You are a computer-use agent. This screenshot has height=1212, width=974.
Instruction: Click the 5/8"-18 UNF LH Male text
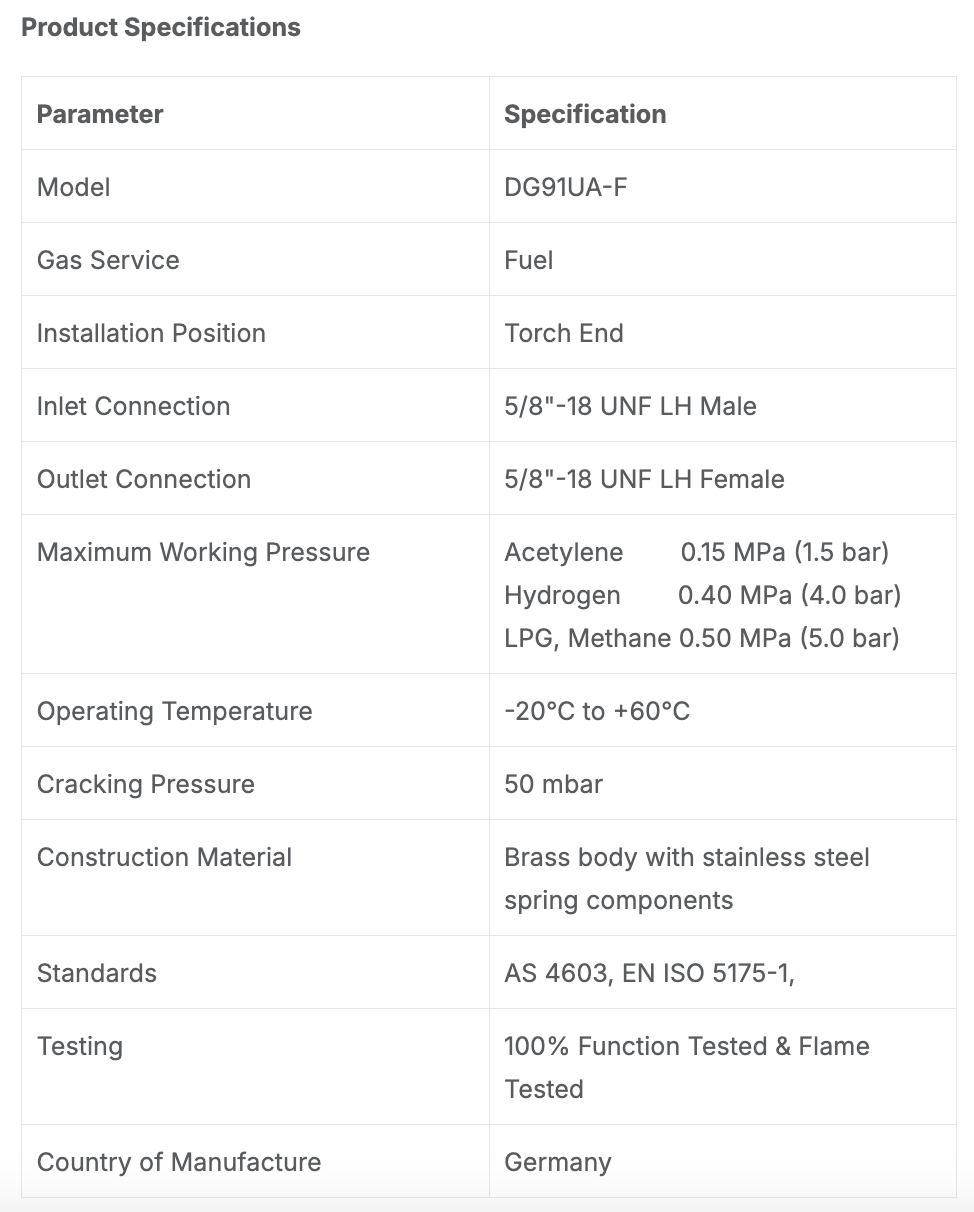tap(630, 406)
